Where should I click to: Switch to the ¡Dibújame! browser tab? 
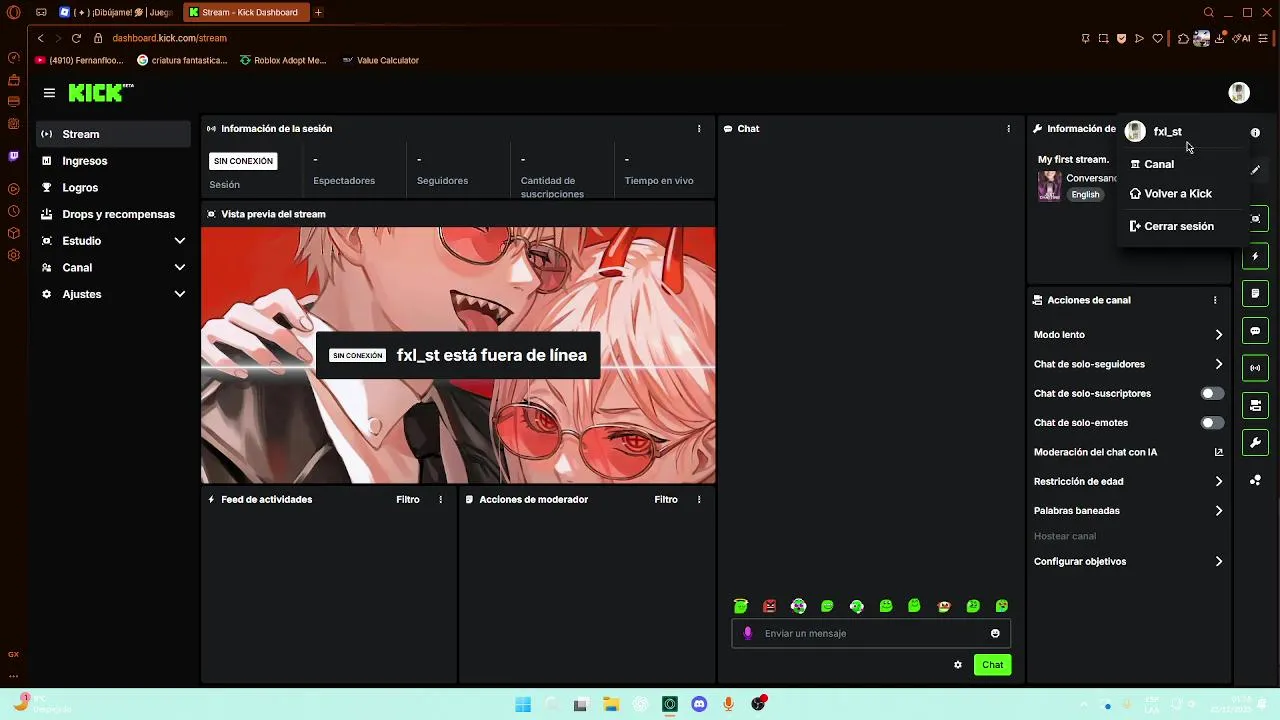point(117,13)
